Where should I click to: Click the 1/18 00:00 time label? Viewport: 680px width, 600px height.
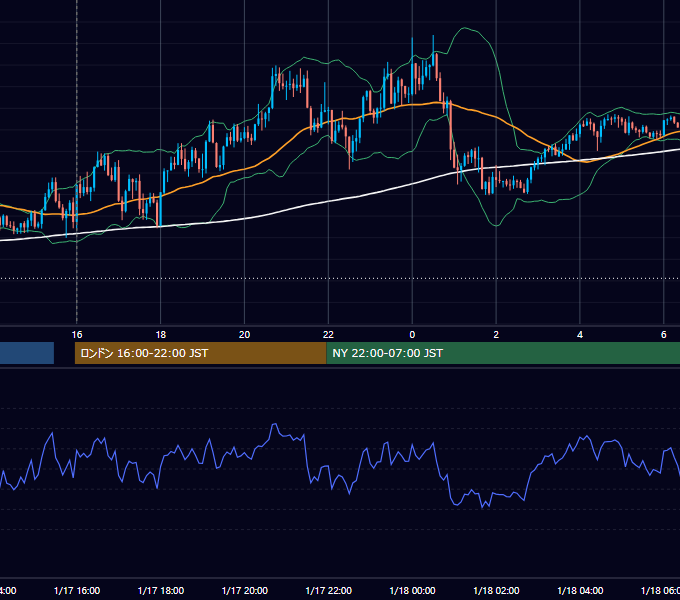(412, 590)
